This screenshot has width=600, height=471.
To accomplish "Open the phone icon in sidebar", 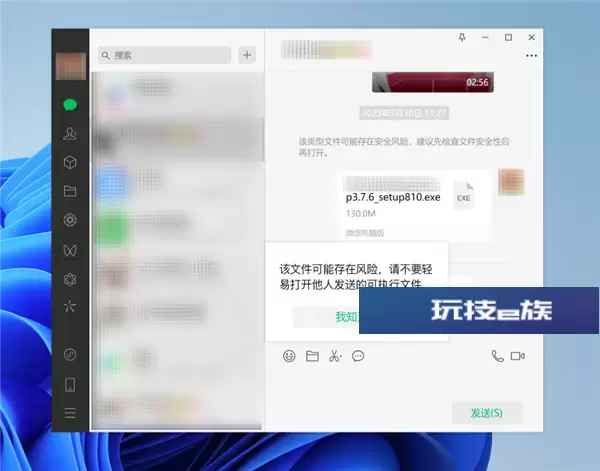I will click(70, 385).
